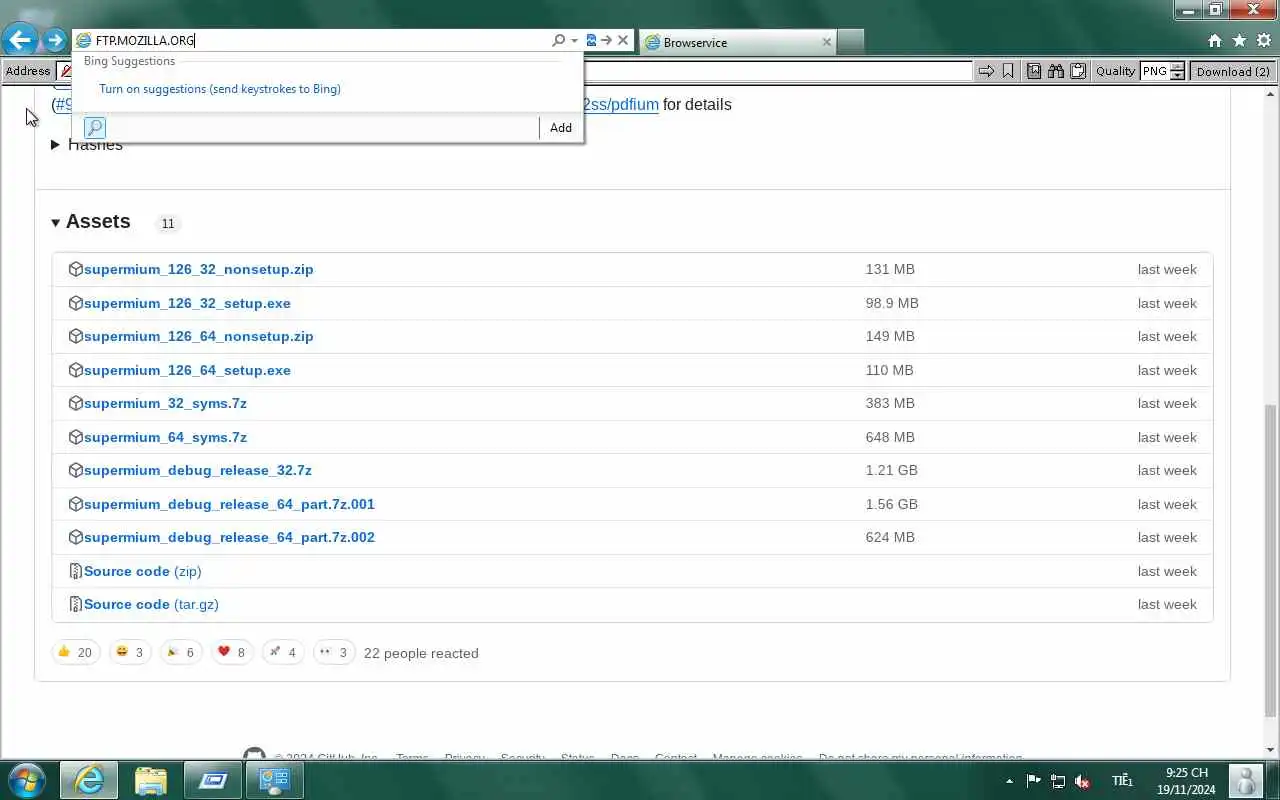This screenshot has height=800, width=1280.
Task: Download Source code (zip)
Action: 143,571
